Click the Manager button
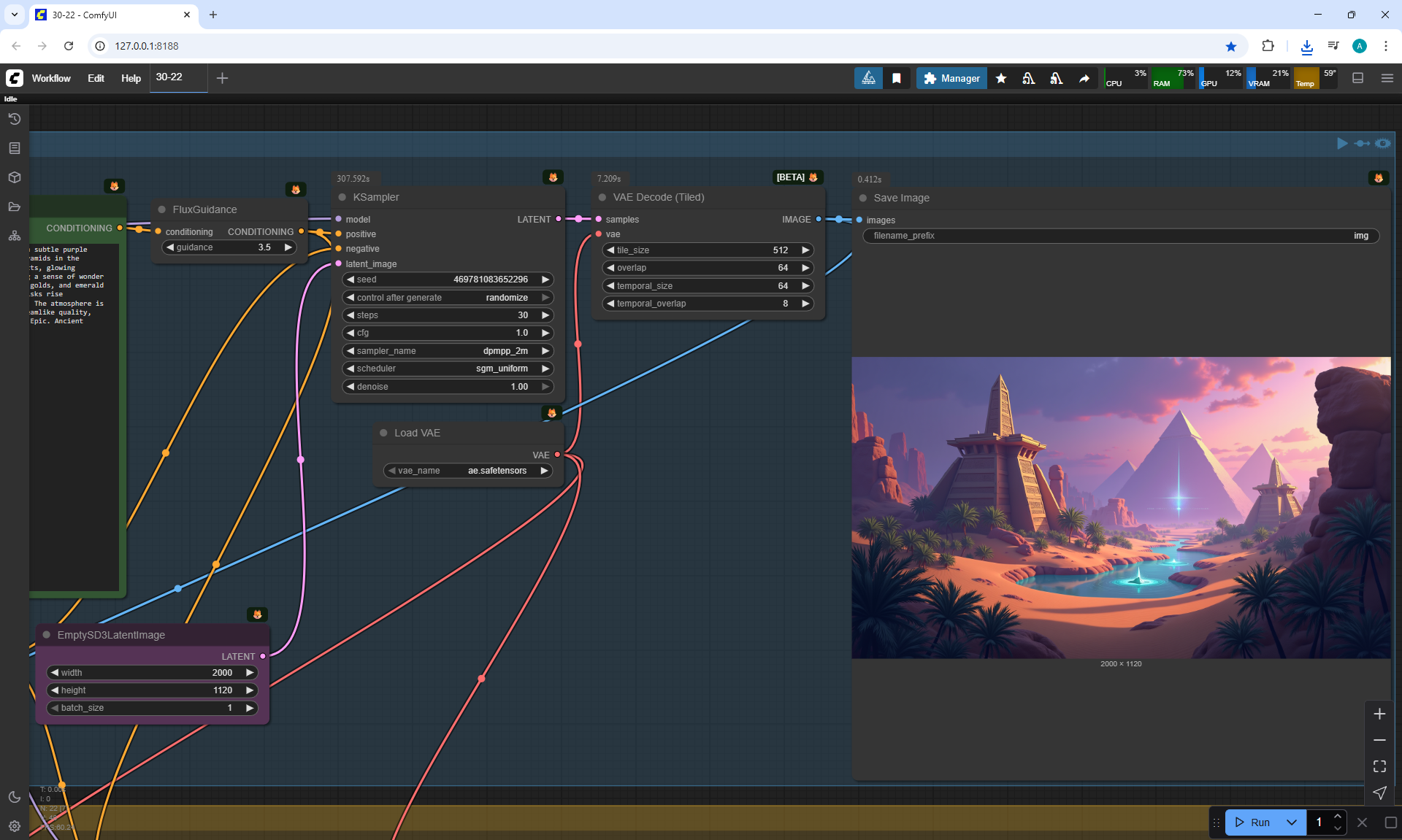The height and width of the screenshot is (840, 1402). click(951, 78)
